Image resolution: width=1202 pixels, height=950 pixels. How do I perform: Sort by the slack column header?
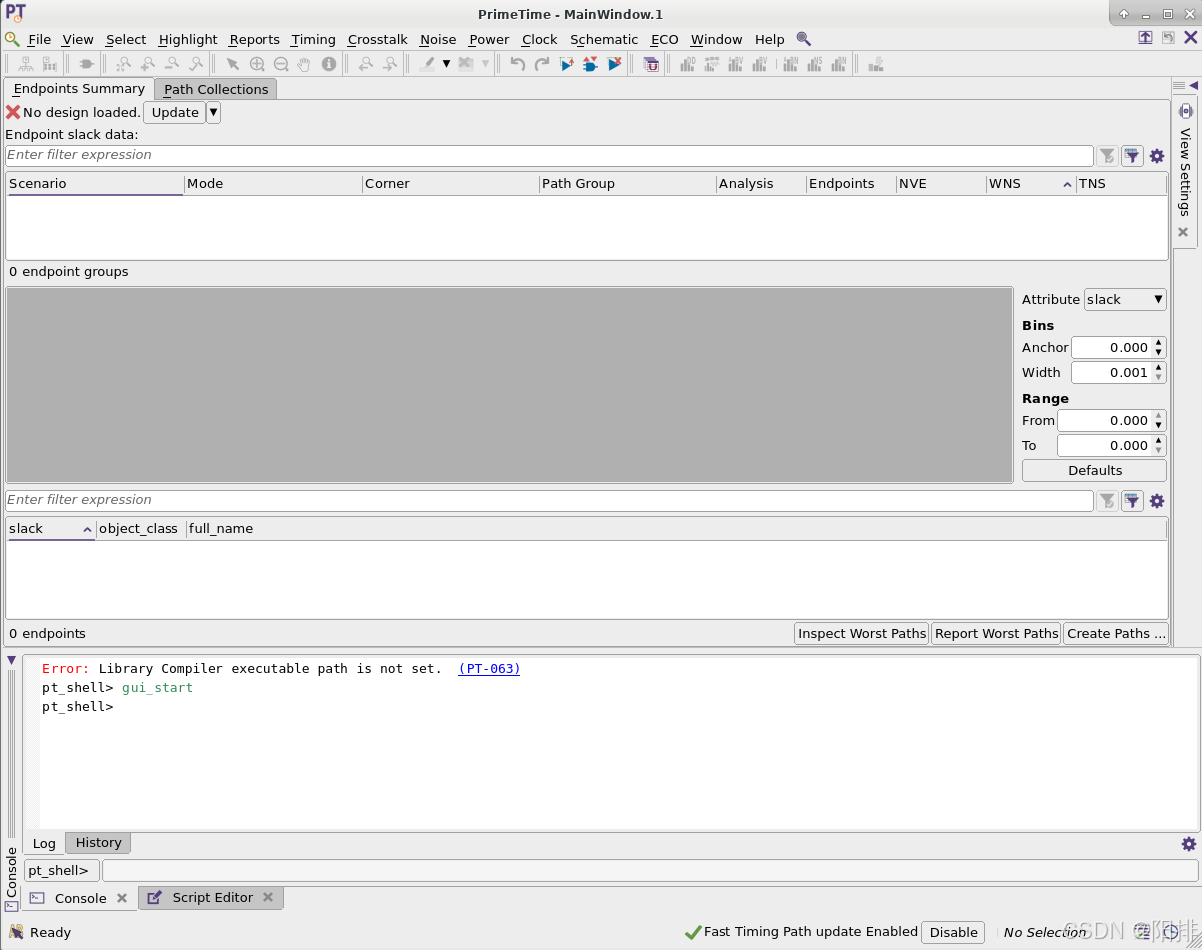pos(50,529)
